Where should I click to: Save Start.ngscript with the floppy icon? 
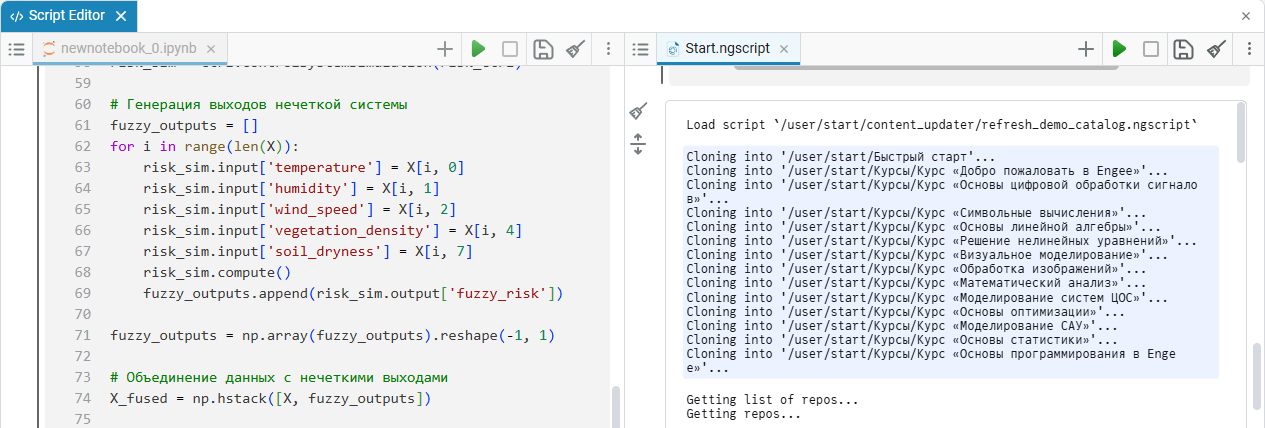[1183, 48]
